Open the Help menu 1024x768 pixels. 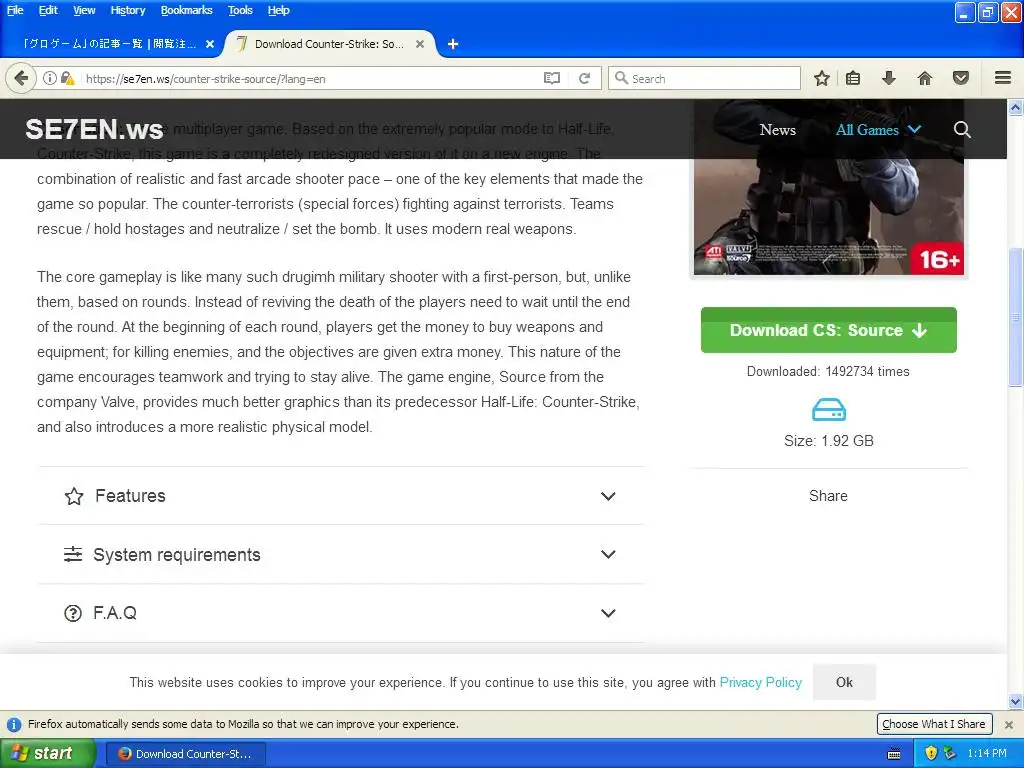[278, 10]
